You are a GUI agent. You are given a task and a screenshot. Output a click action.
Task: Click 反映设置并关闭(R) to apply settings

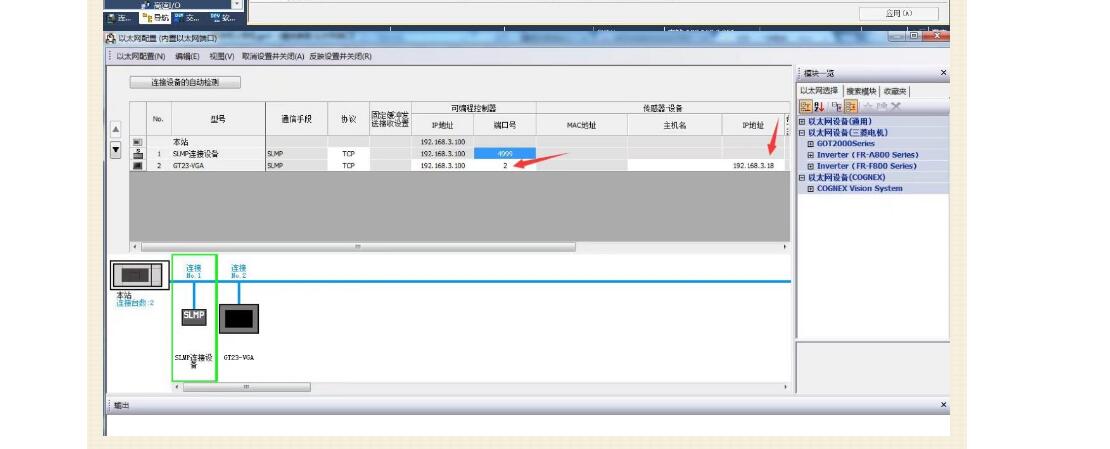pyautogui.click(x=340, y=56)
